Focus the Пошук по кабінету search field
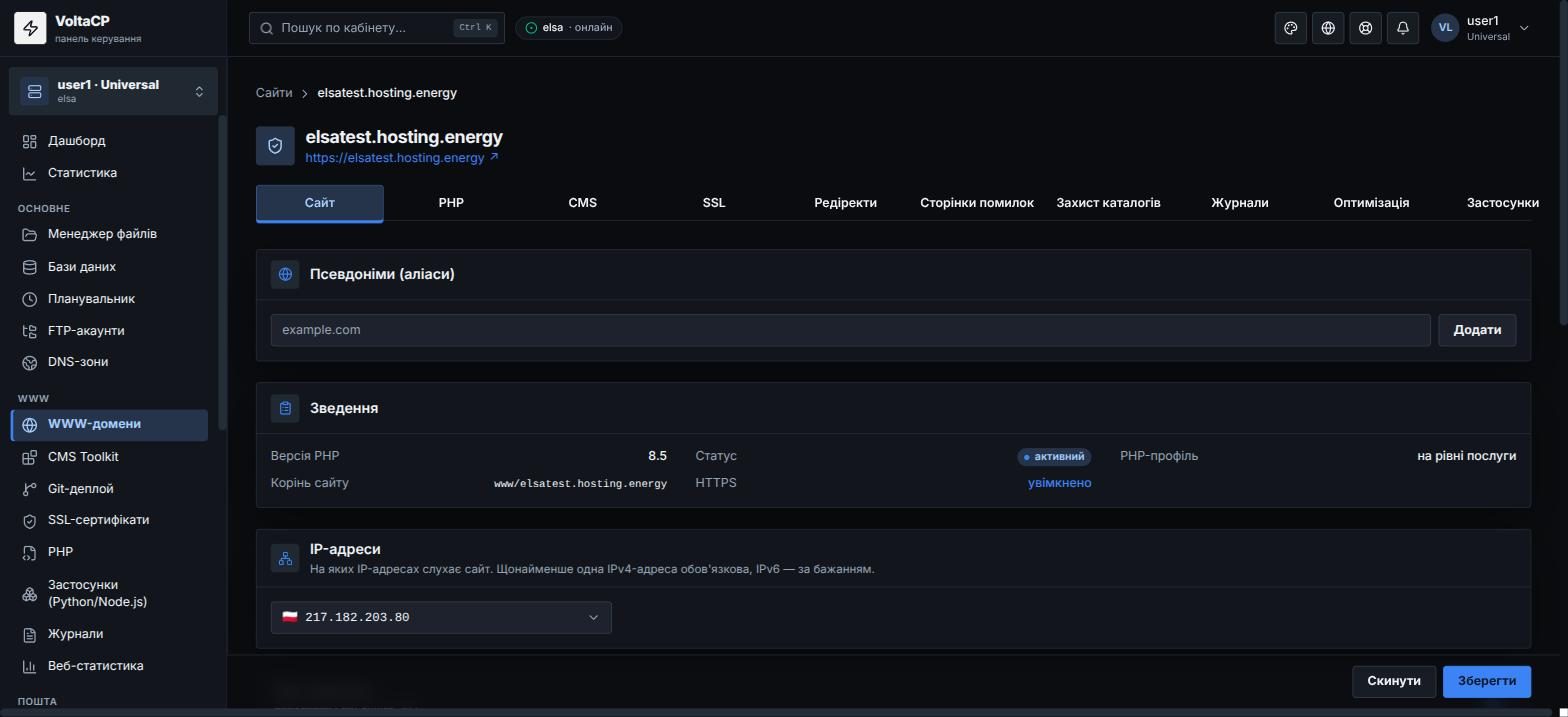1568x717 pixels. [377, 28]
